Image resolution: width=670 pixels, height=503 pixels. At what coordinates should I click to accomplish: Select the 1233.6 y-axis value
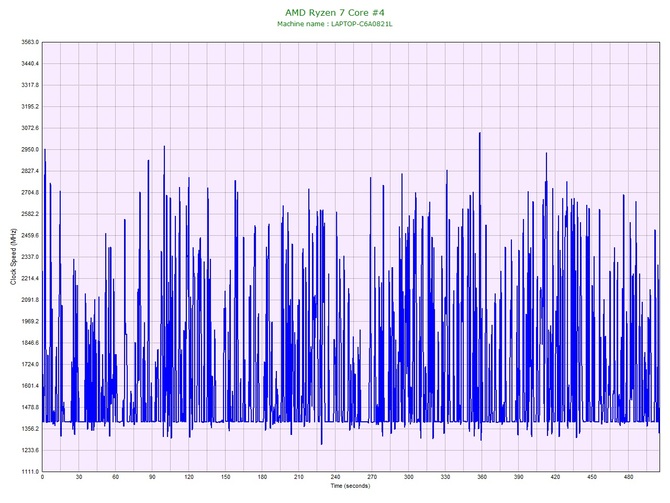pos(30,450)
